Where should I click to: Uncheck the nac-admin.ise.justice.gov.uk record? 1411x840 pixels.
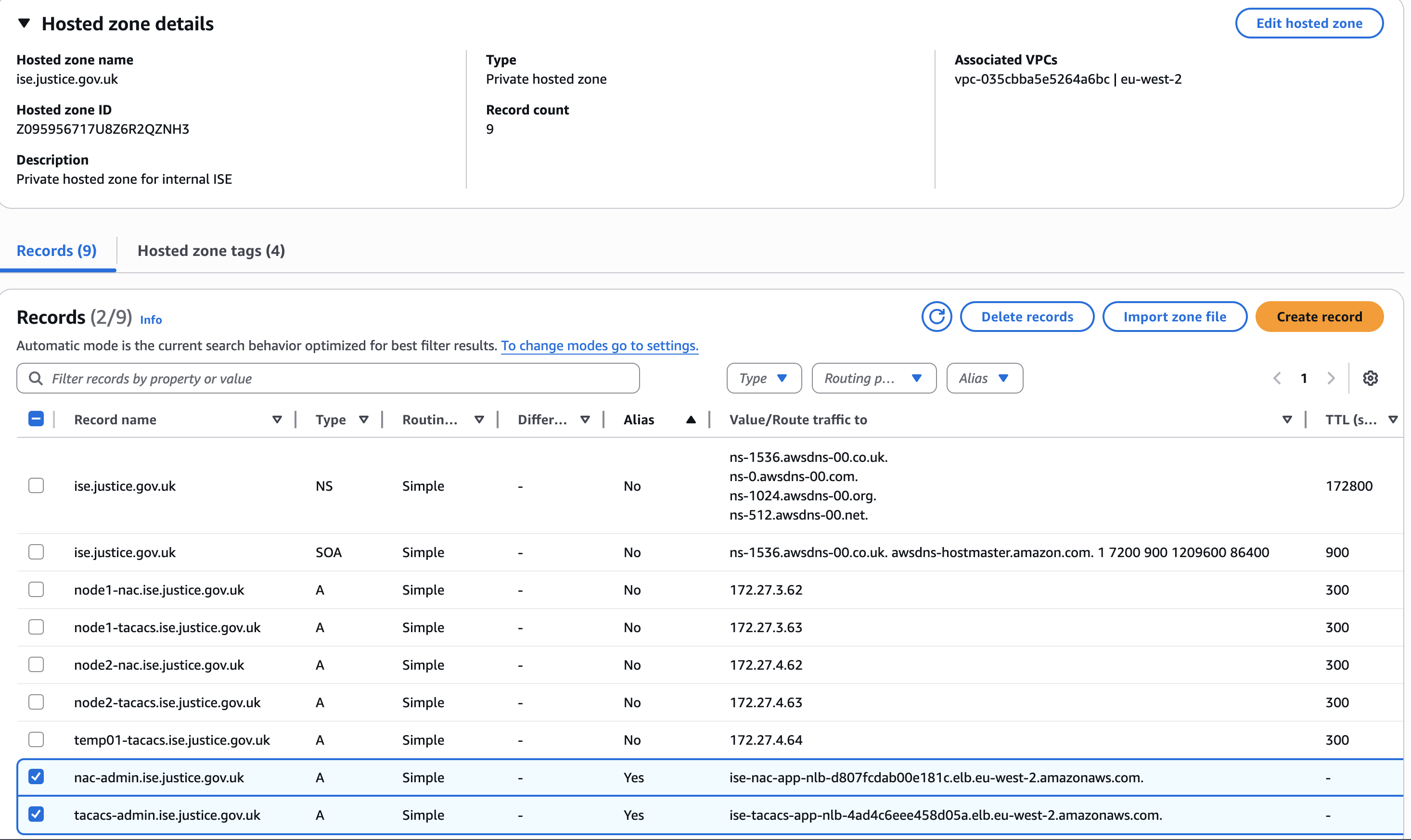pyautogui.click(x=36, y=776)
